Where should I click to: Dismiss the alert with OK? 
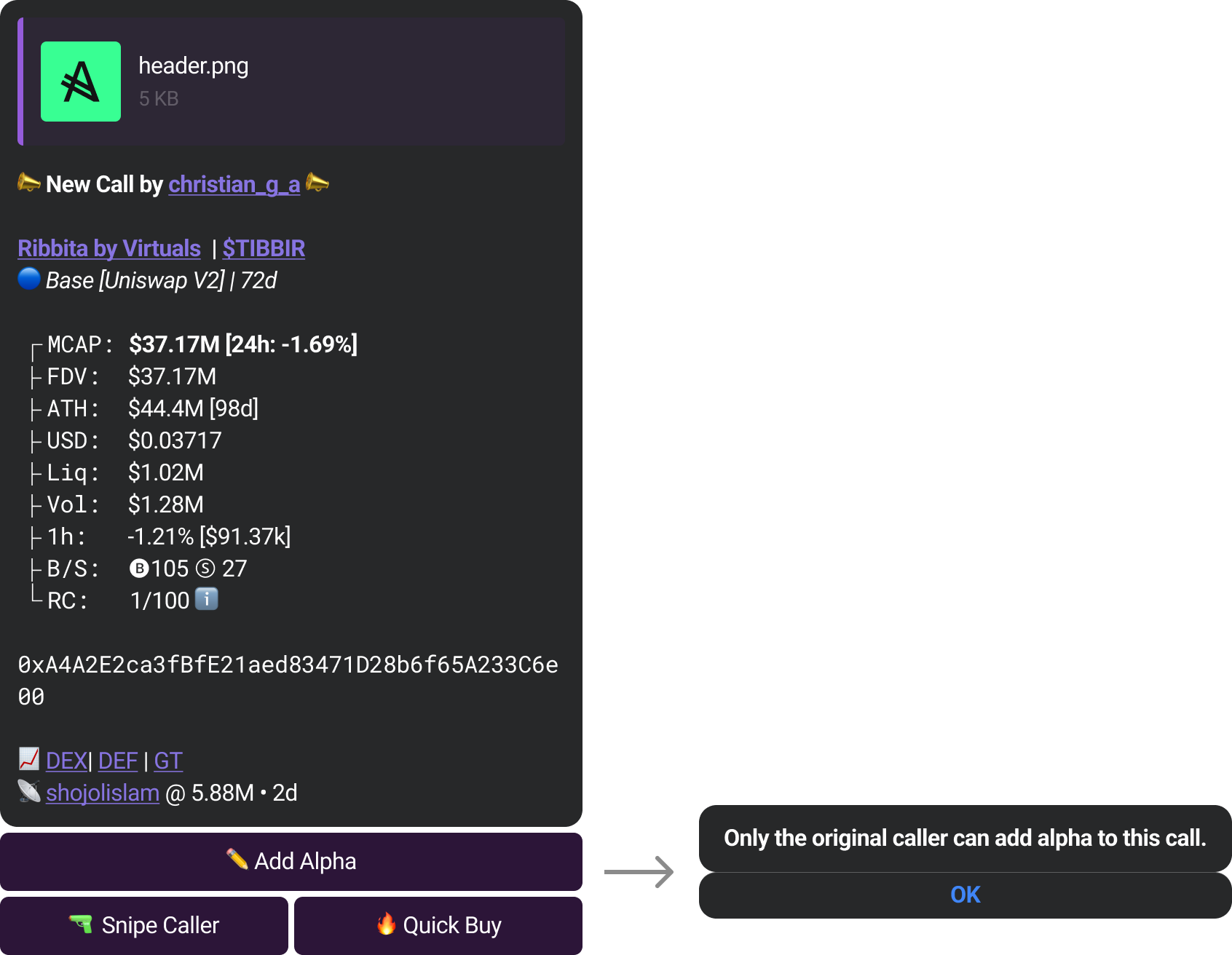pyautogui.click(x=965, y=895)
